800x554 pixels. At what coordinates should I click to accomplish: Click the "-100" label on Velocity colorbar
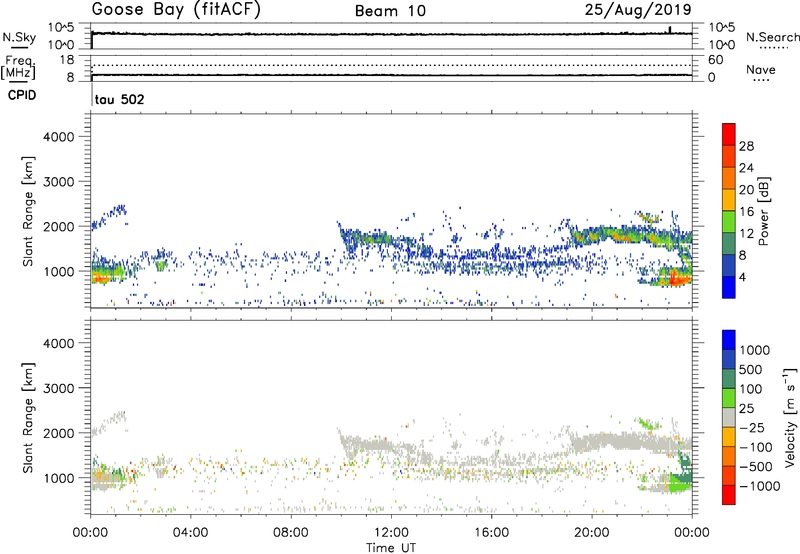(756, 447)
